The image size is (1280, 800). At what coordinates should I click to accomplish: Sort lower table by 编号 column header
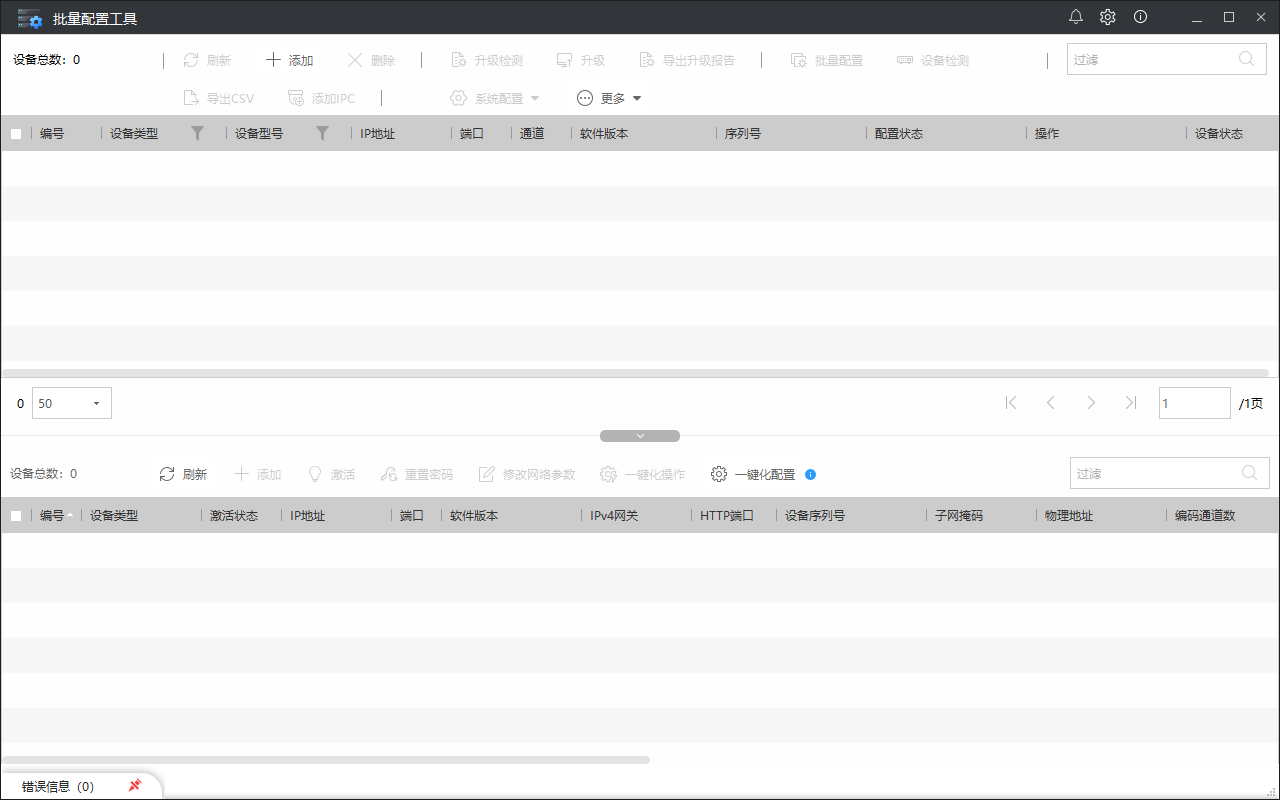pos(52,516)
